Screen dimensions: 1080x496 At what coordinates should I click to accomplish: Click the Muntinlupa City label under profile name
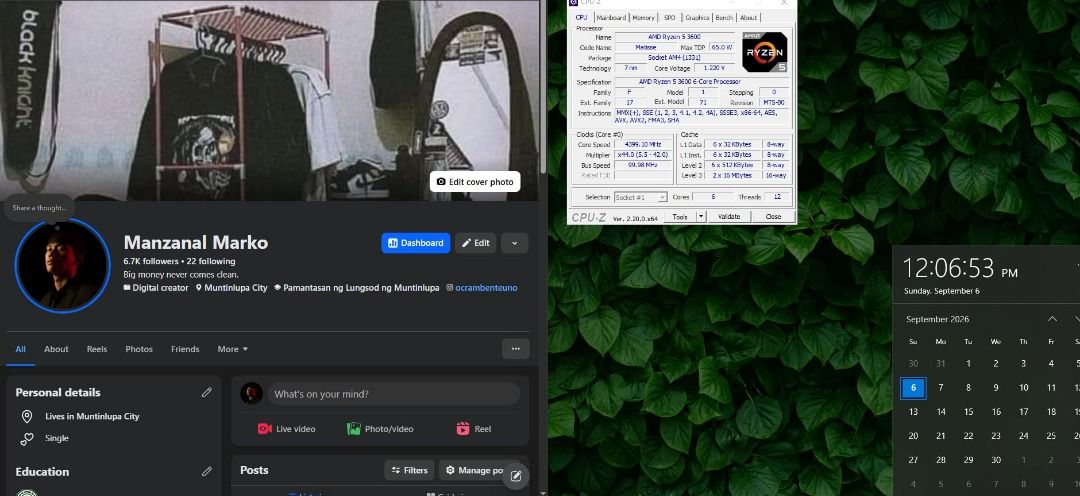point(236,288)
